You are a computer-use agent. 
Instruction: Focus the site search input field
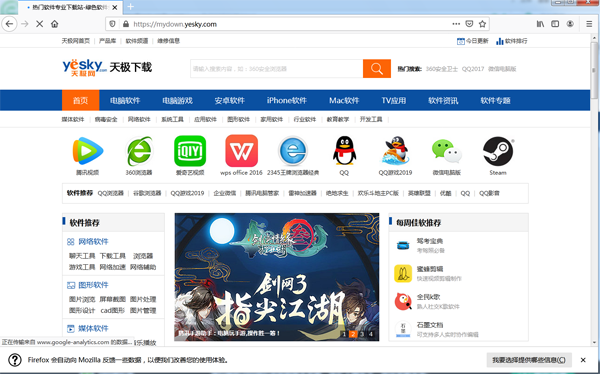pyautogui.click(x=277, y=69)
